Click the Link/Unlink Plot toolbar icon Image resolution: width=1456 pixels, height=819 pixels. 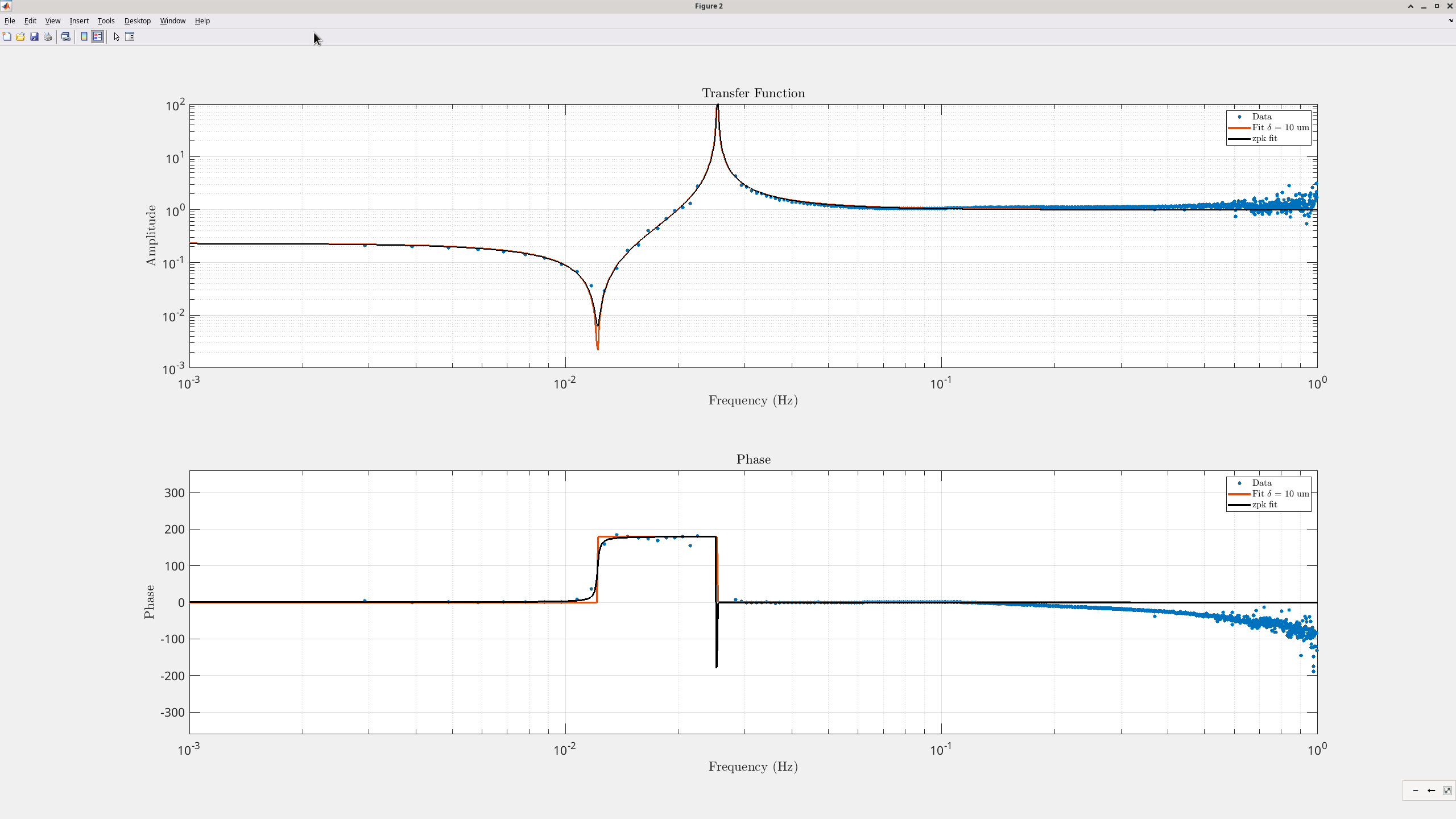coord(66,37)
